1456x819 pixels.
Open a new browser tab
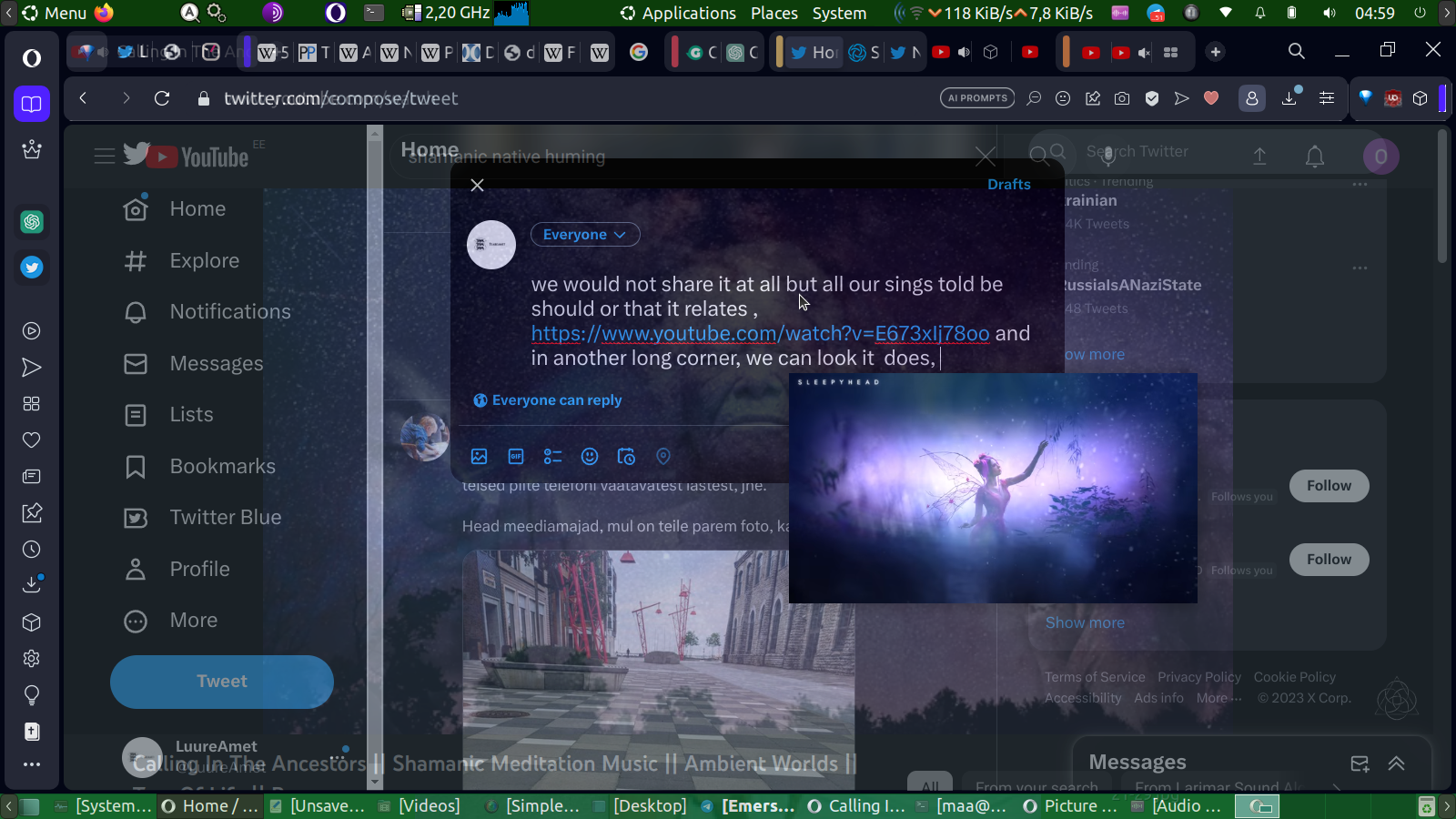pos(1216,52)
